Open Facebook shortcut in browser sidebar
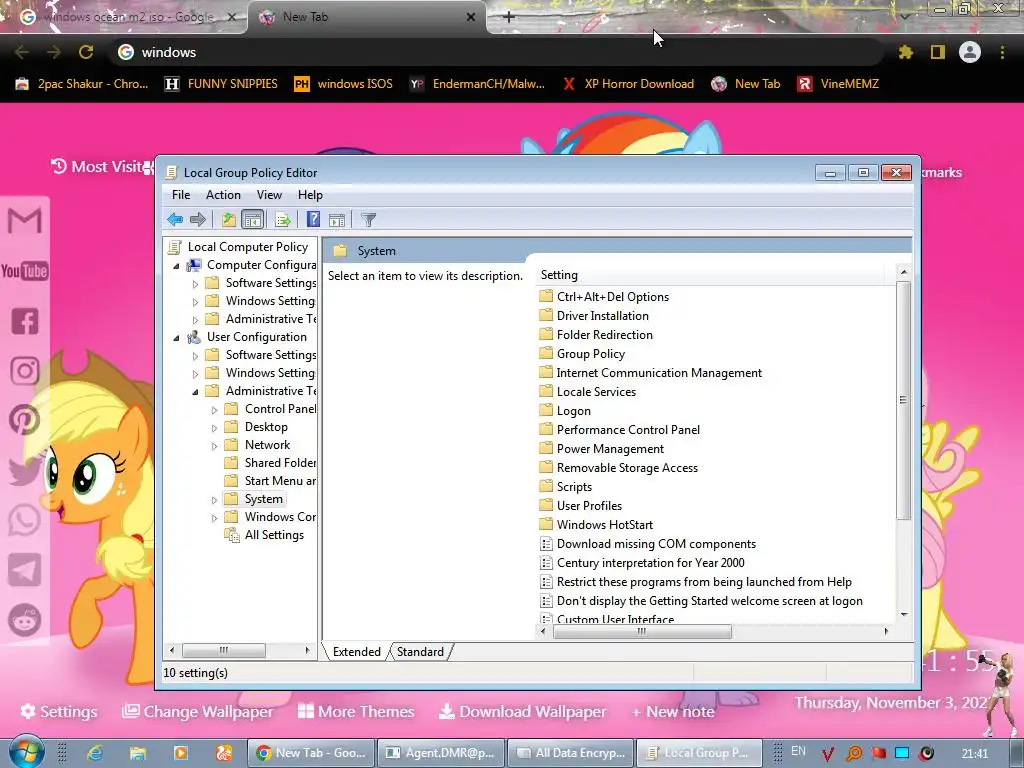This screenshot has width=1024, height=768. coord(25,321)
